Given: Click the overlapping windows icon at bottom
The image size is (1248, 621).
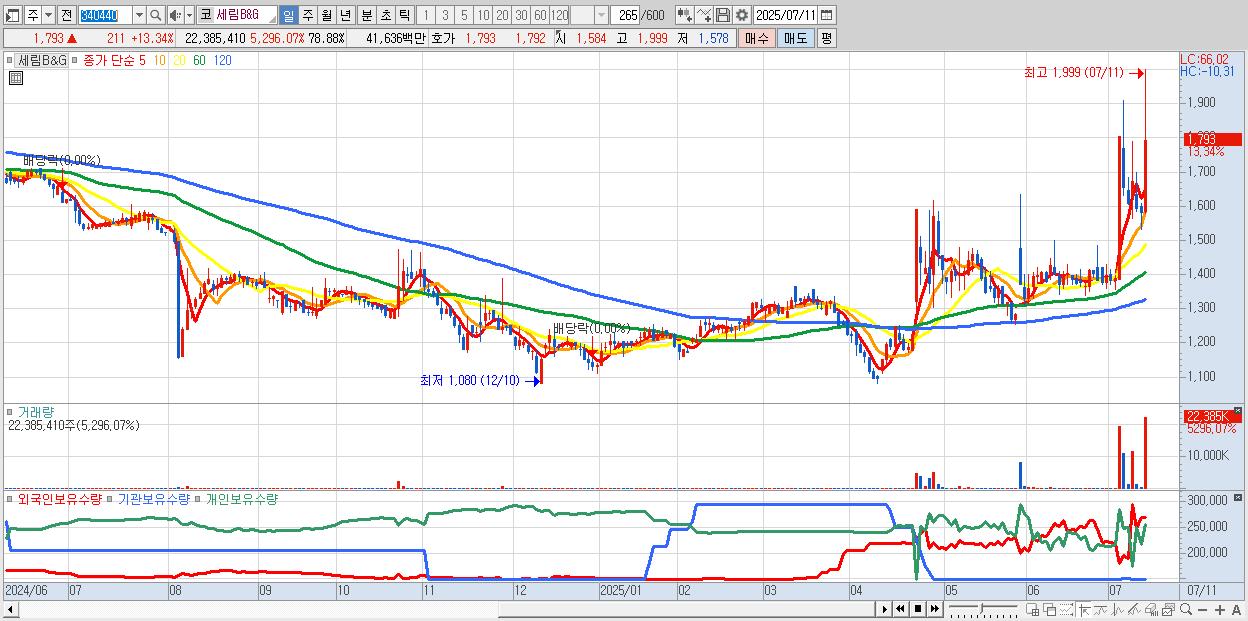Looking at the screenshot, I should tap(1050, 609).
